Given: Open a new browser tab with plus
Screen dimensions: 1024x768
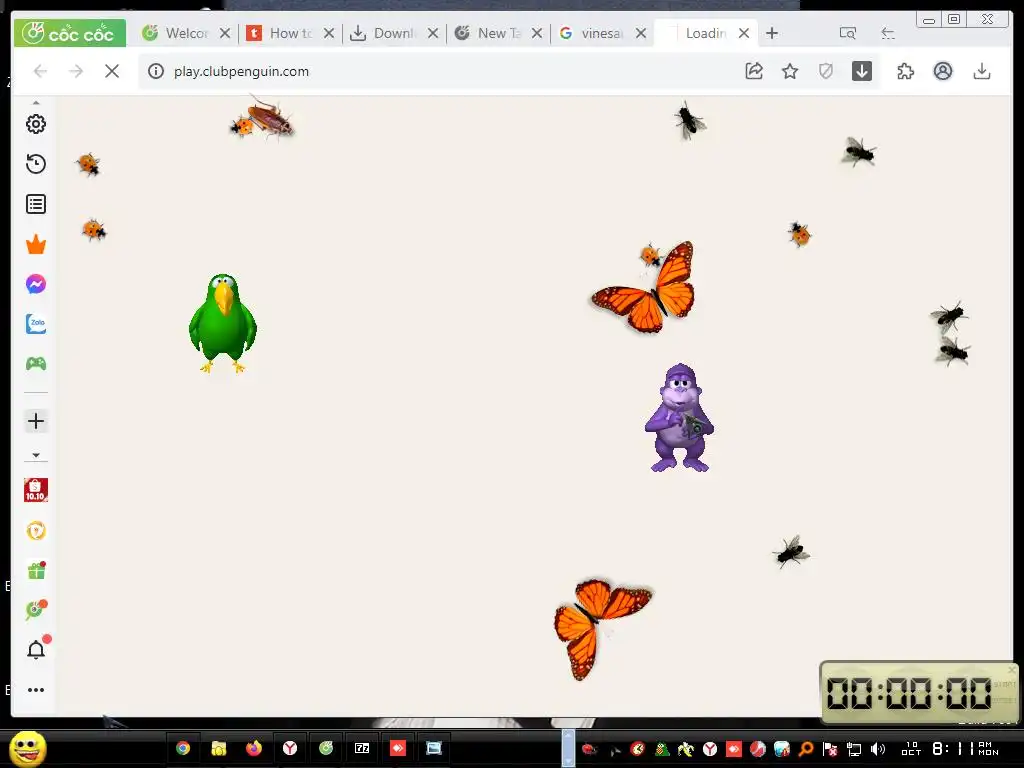Looking at the screenshot, I should click(x=772, y=33).
